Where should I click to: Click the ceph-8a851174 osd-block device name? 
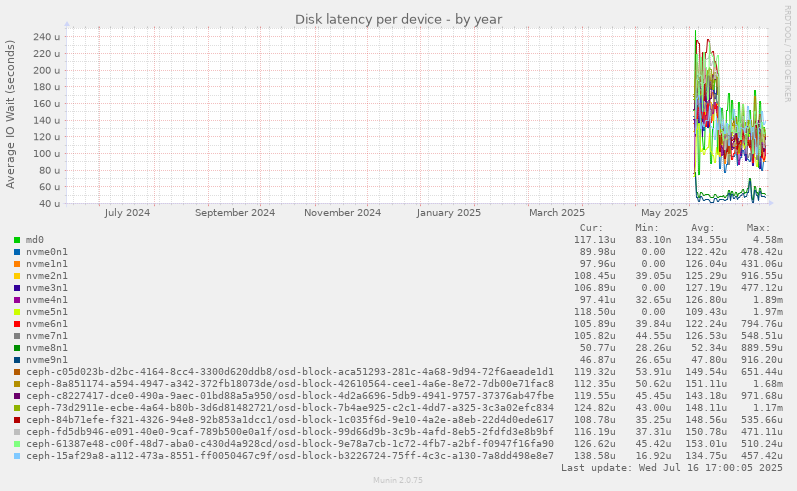click(x=290, y=384)
